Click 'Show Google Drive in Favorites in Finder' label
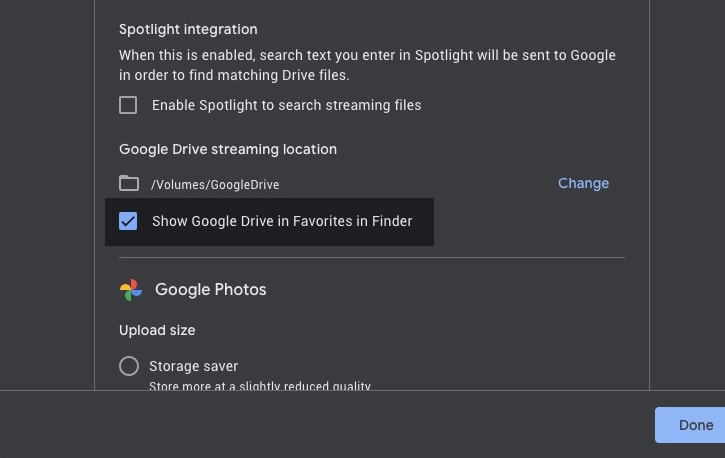This screenshot has height=458, width=725. pos(282,221)
